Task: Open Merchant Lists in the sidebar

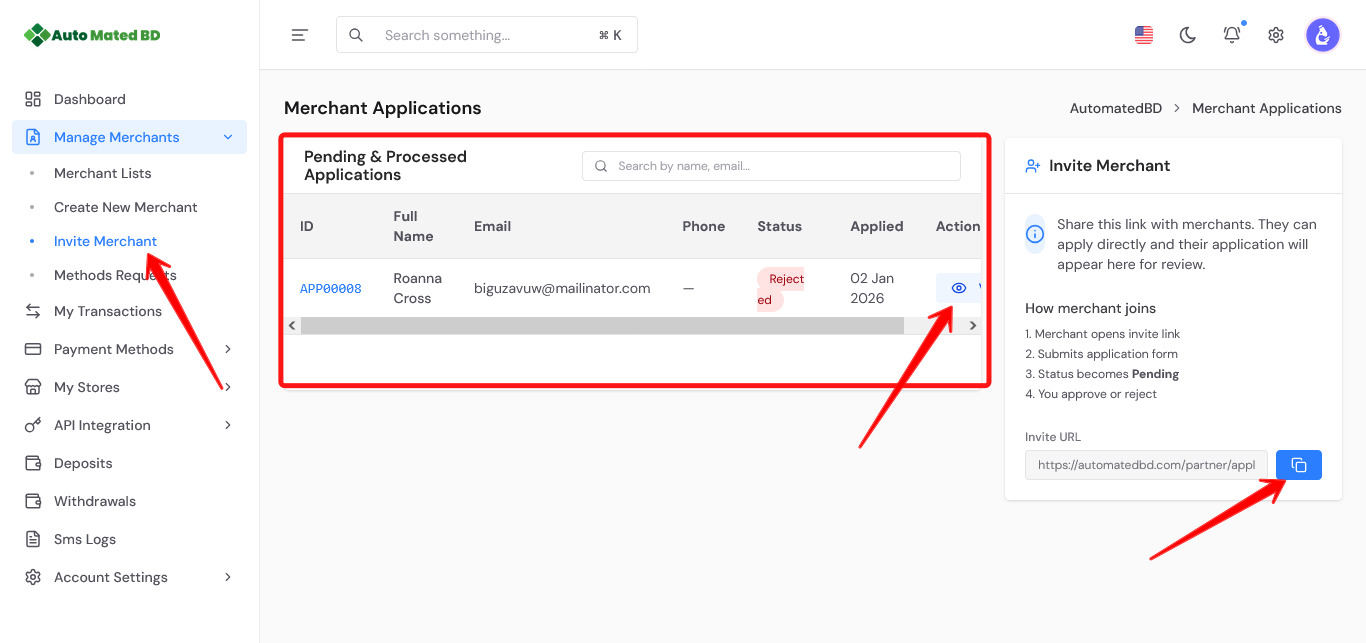Action: coord(103,173)
